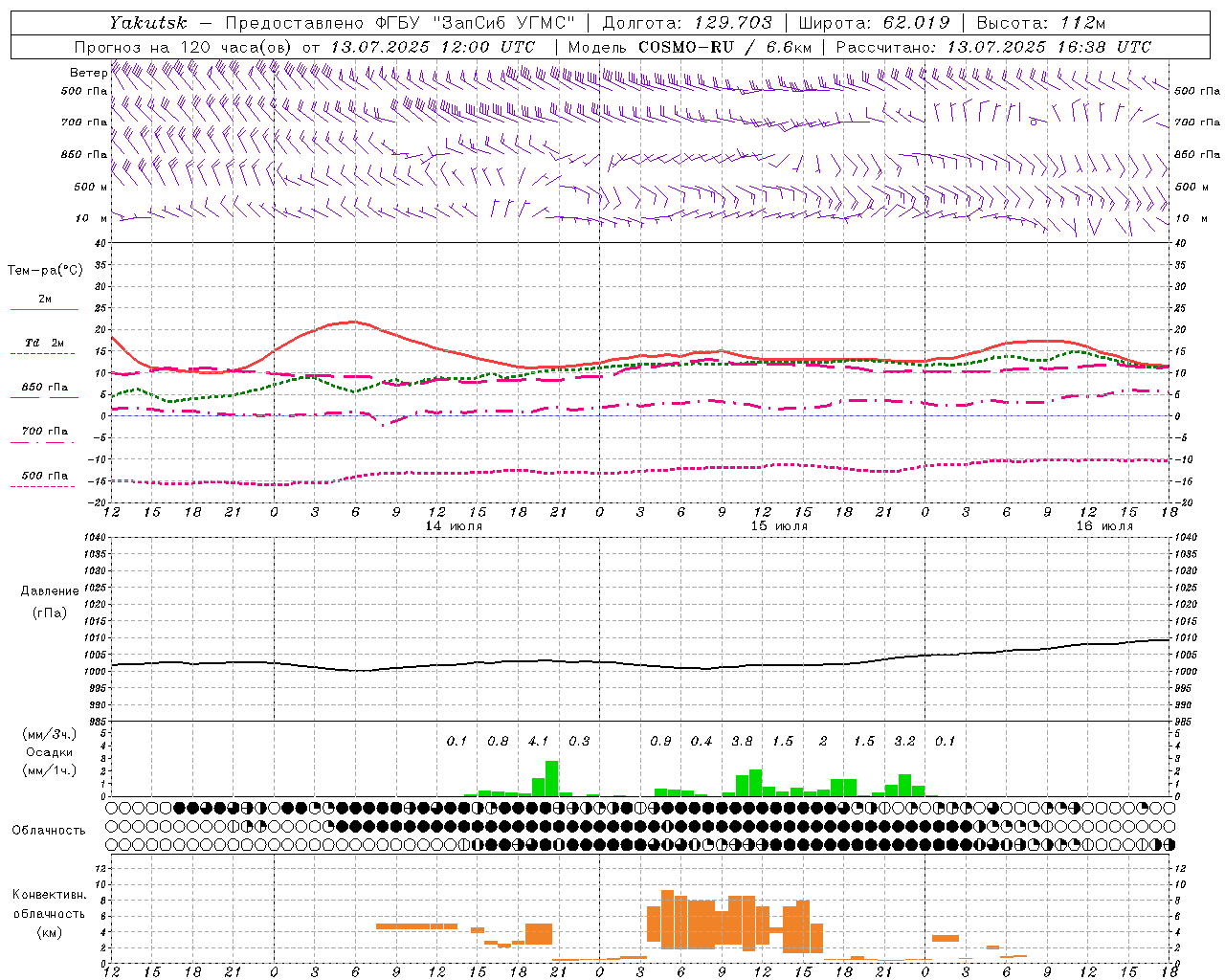
Task: Click the Рассчитано: 13.07.2025 16:38 UTC timestamp
Action: tap(993, 47)
